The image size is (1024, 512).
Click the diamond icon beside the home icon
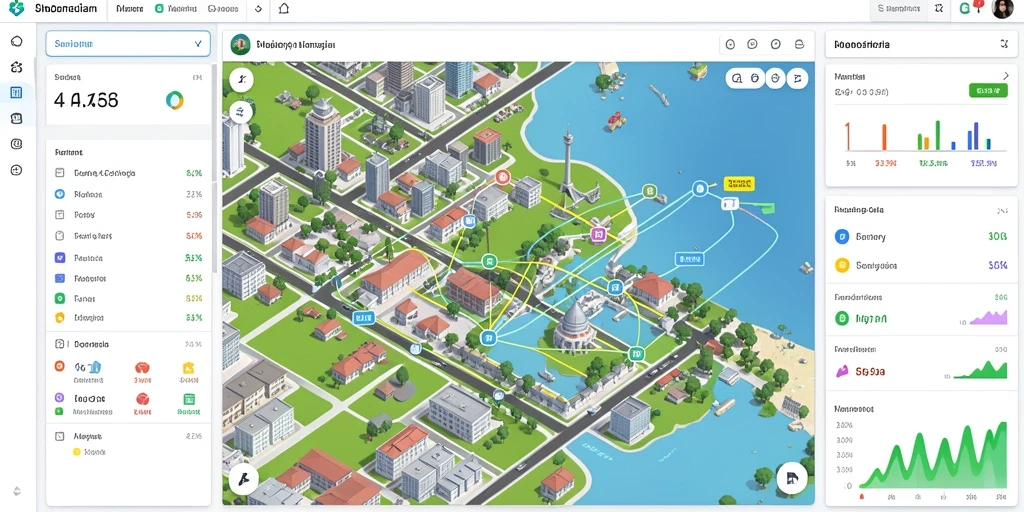click(258, 9)
